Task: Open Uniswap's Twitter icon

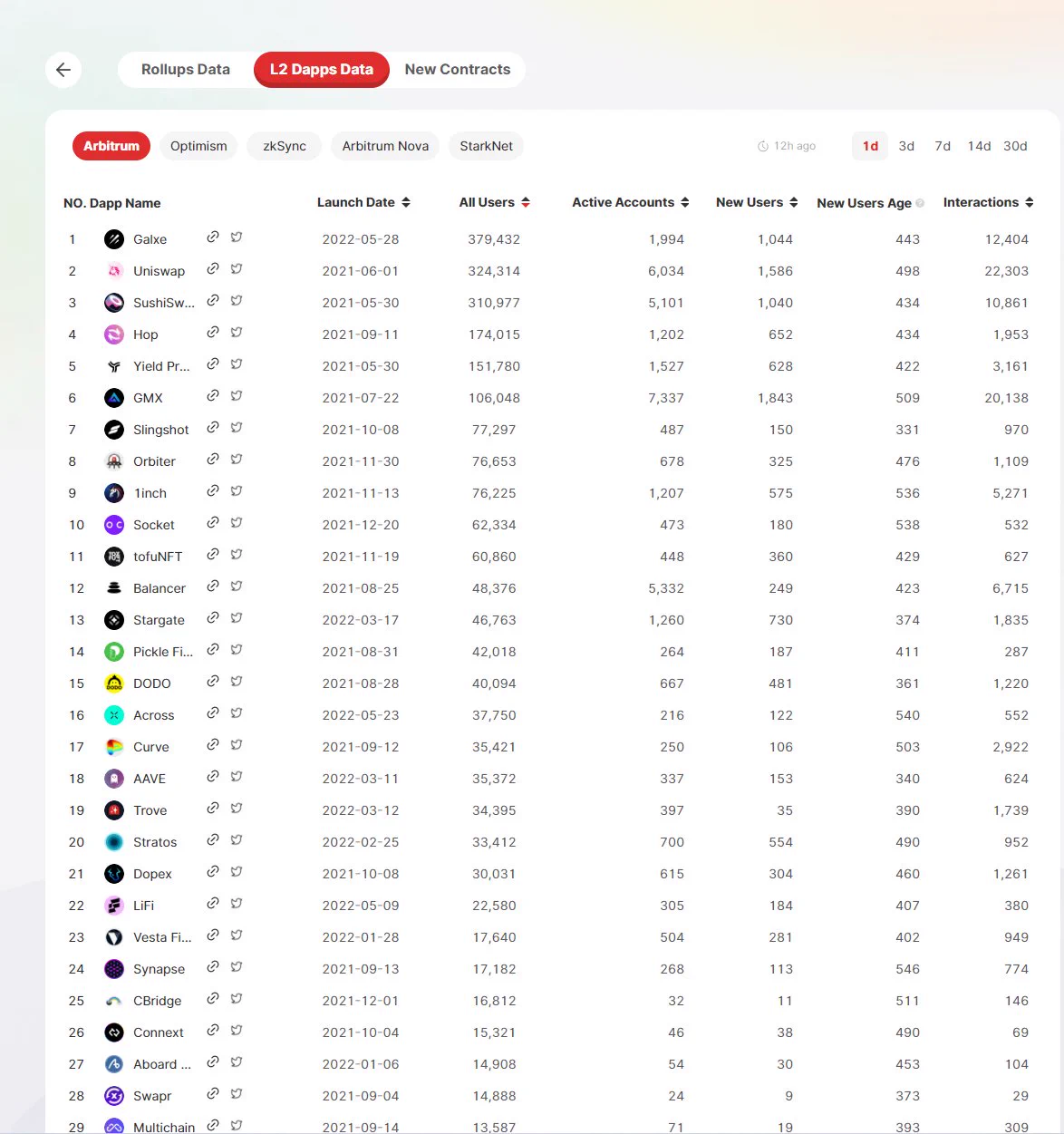Action: [237, 269]
